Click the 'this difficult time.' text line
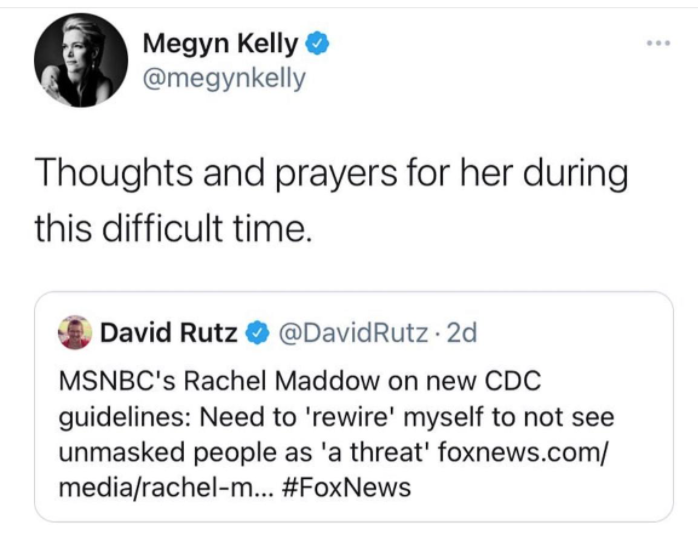 click(171, 229)
